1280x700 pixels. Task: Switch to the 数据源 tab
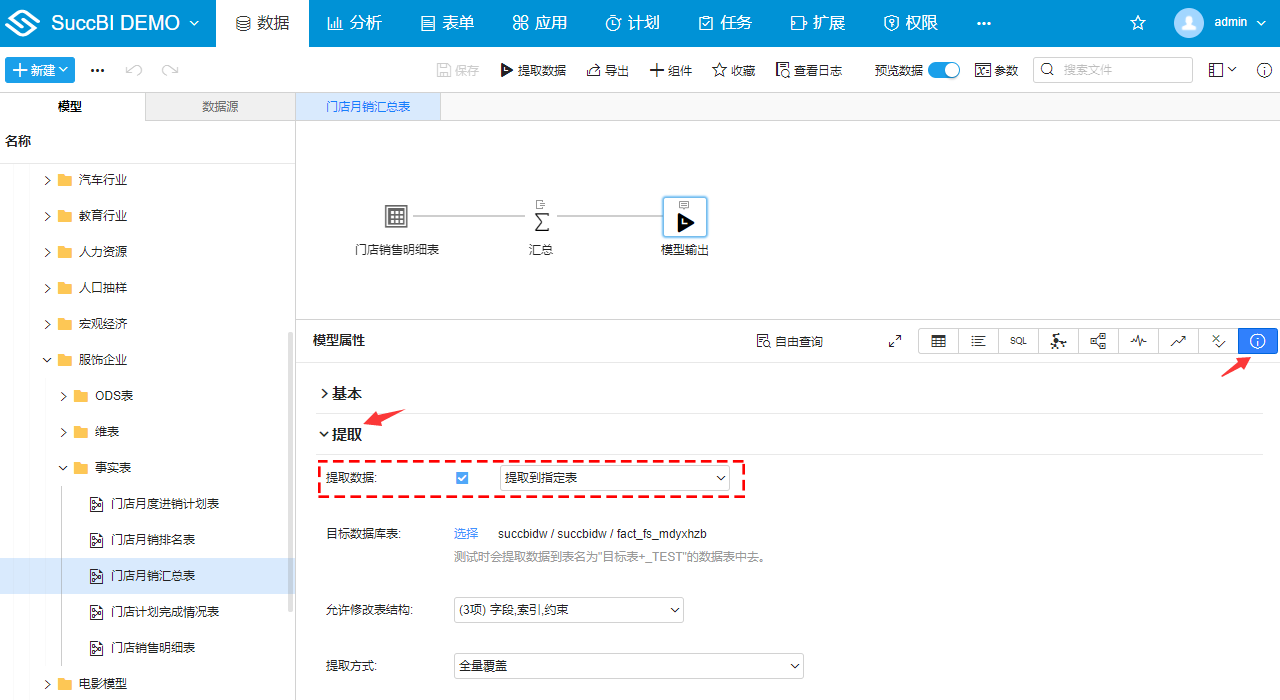[x=218, y=106]
